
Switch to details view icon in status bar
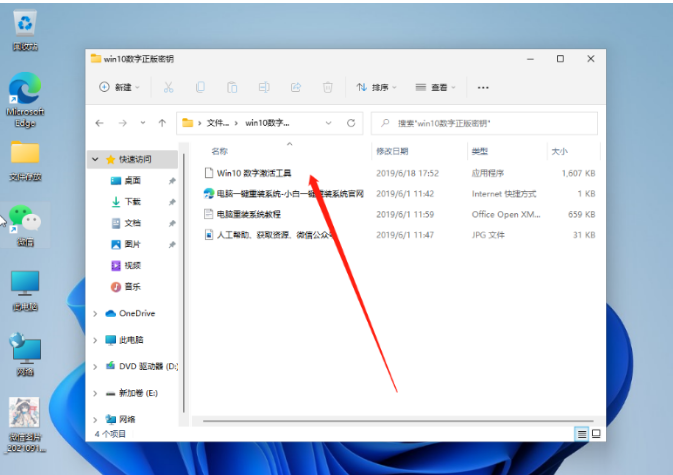(582, 434)
